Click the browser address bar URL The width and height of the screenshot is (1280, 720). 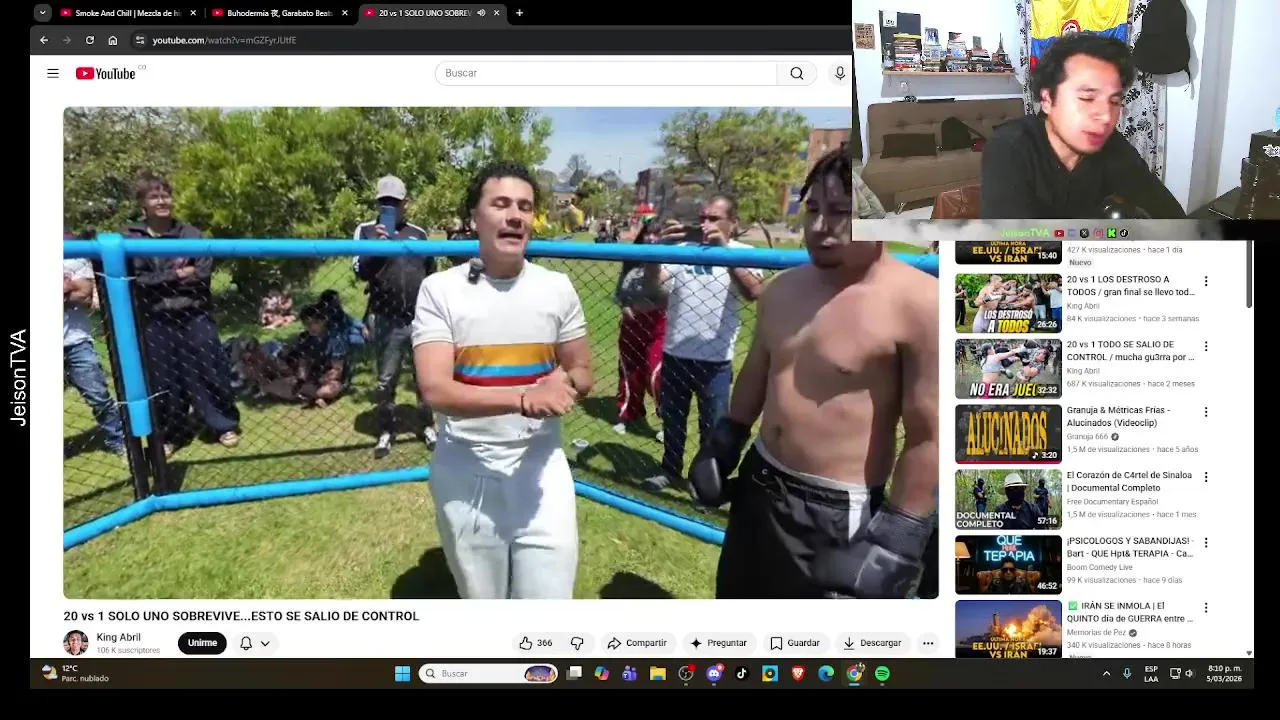224,40
